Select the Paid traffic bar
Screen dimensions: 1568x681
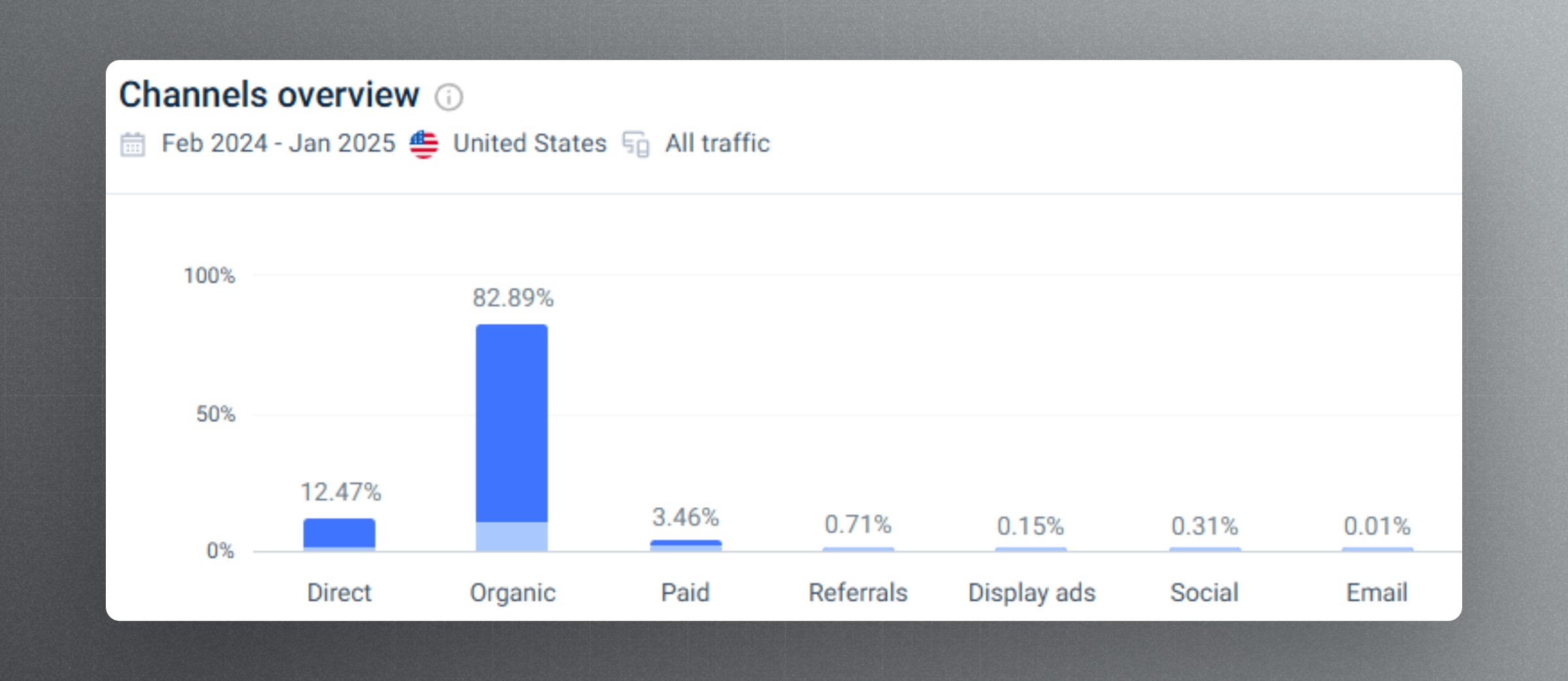pos(686,545)
